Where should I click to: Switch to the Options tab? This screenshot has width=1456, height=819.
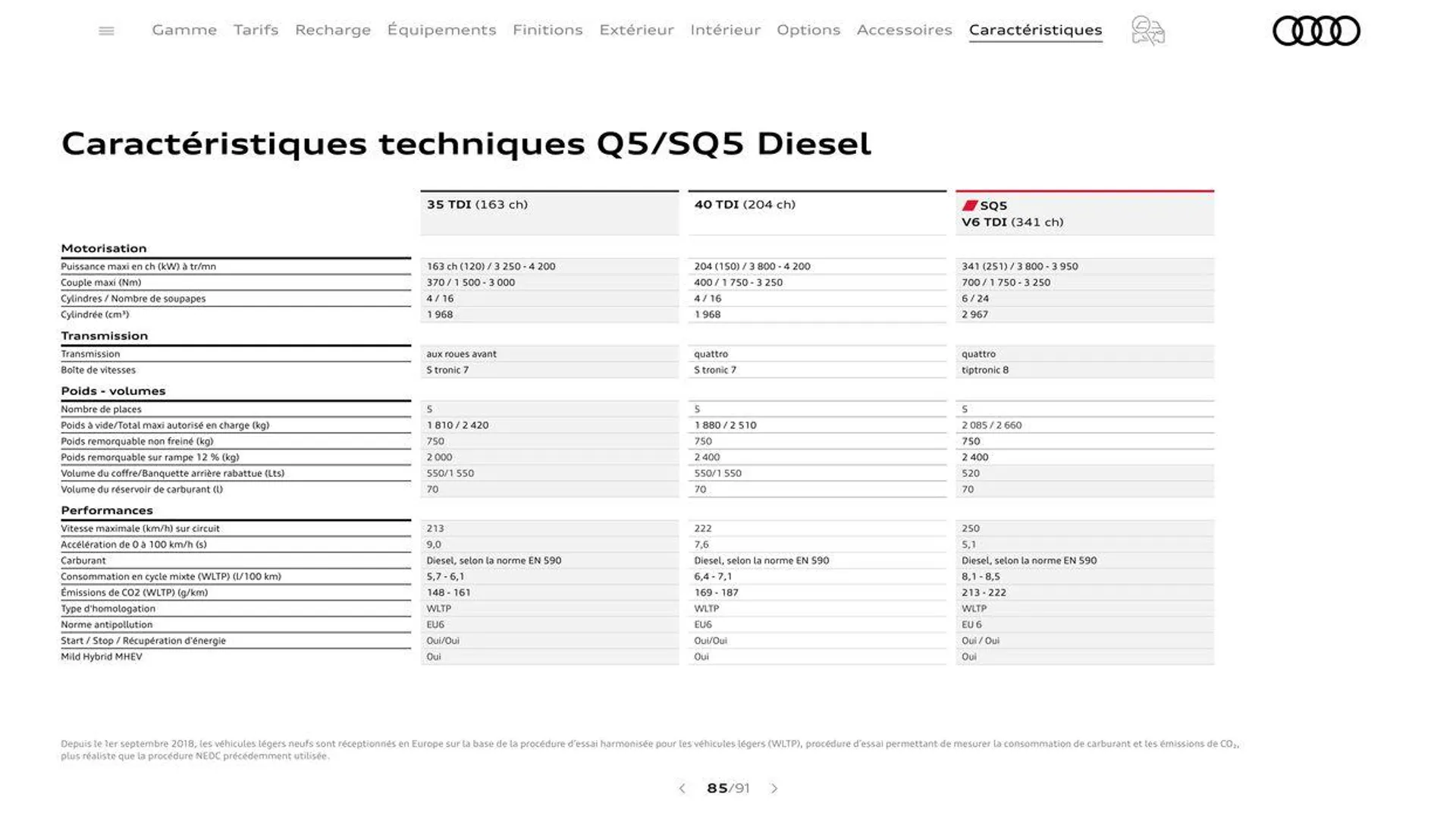[x=808, y=30]
